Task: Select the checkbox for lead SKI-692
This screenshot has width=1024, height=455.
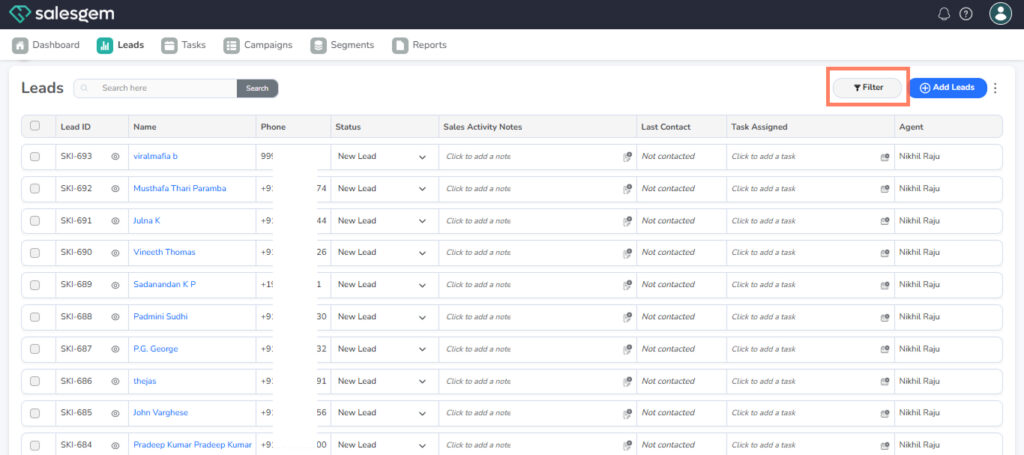Action: coord(35,189)
